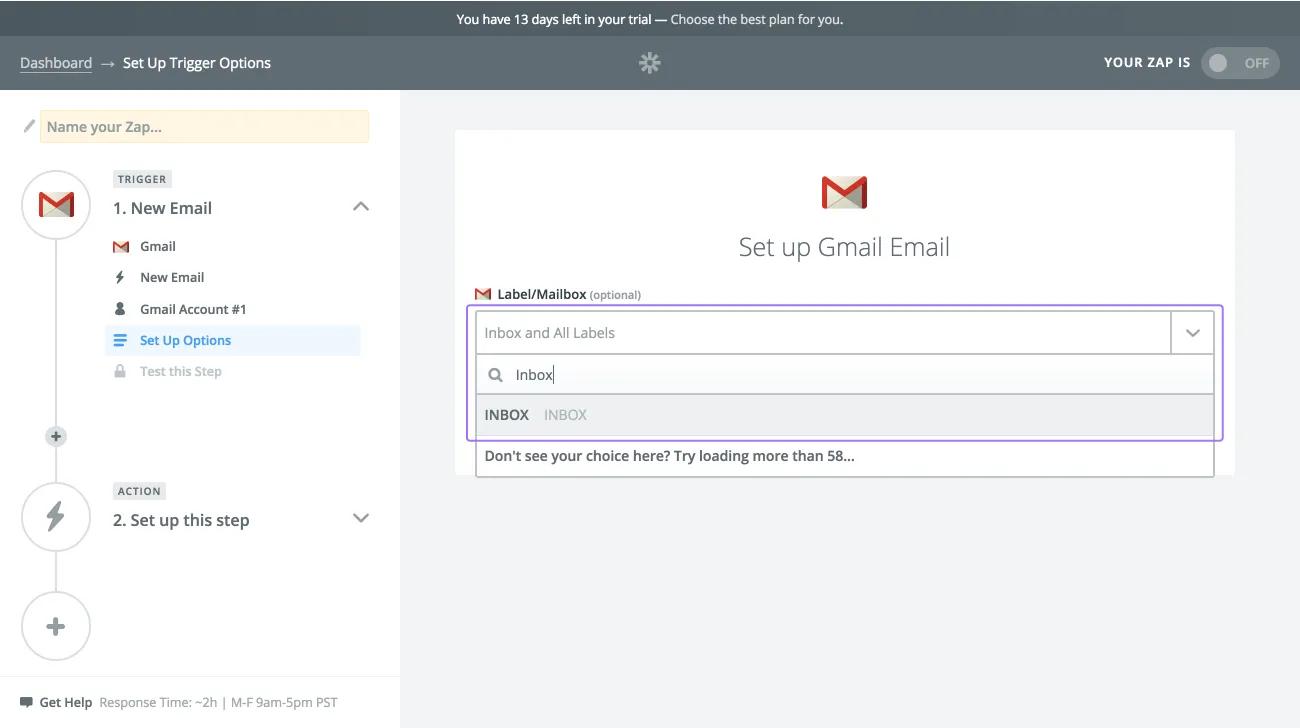Click the Gmail trigger circle icon
Screen dimensions: 1300x728
(56, 205)
